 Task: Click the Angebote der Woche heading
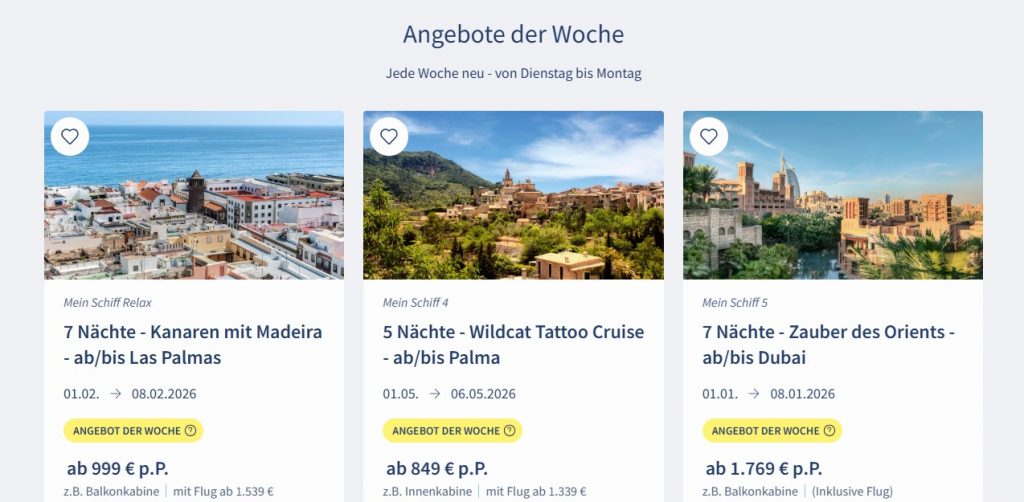pyautogui.click(x=513, y=34)
